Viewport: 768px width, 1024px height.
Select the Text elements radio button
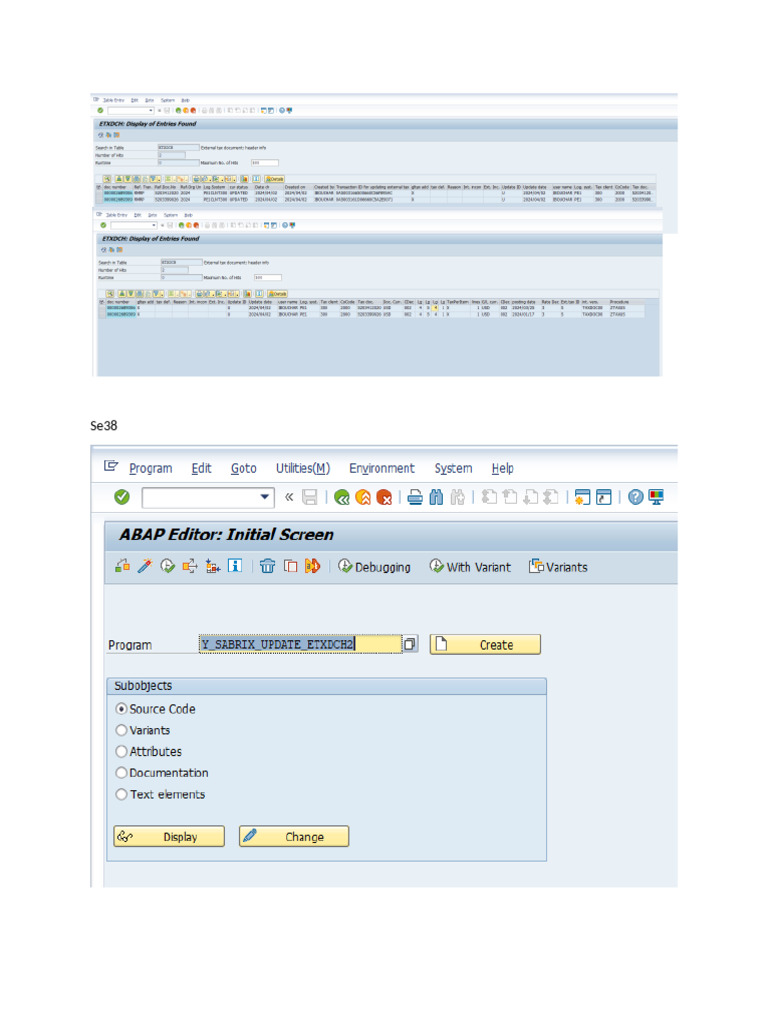121,794
